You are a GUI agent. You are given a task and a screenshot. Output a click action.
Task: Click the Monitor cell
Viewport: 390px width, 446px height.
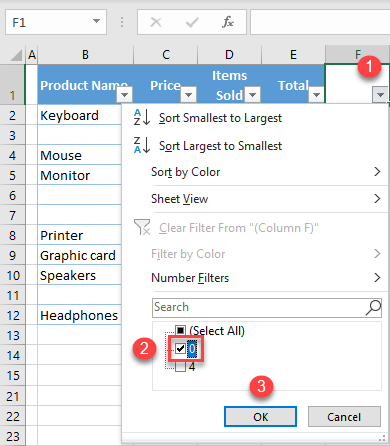pos(79,175)
